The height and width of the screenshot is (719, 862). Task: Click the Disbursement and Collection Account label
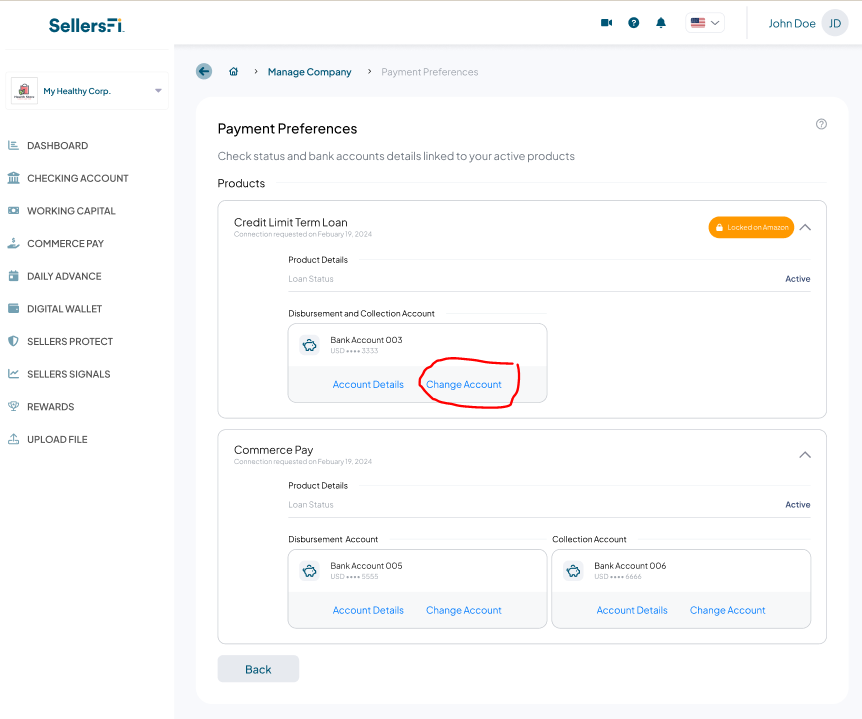(361, 313)
